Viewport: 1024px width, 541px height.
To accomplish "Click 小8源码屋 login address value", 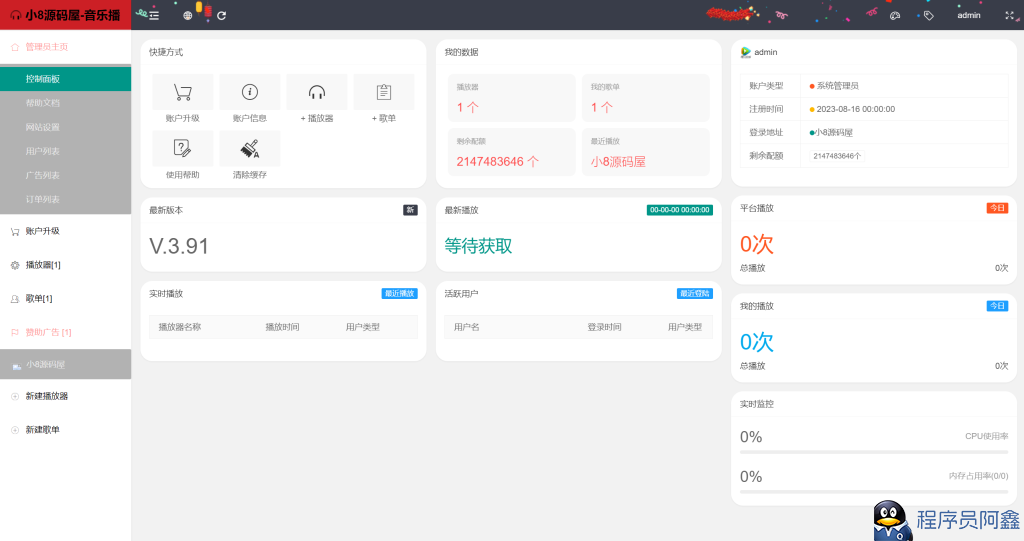I will (834, 133).
